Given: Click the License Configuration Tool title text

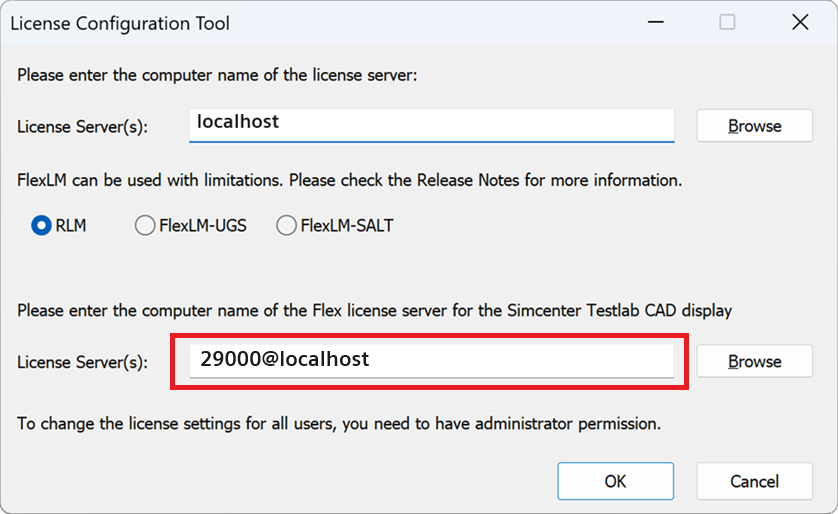Looking at the screenshot, I should pos(120,23).
